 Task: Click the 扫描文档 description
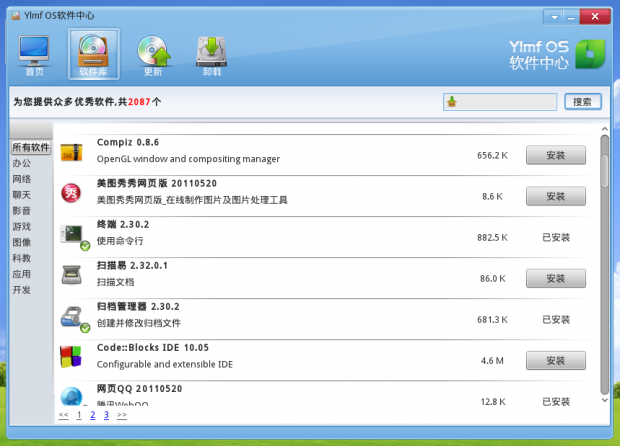click(x=115, y=282)
